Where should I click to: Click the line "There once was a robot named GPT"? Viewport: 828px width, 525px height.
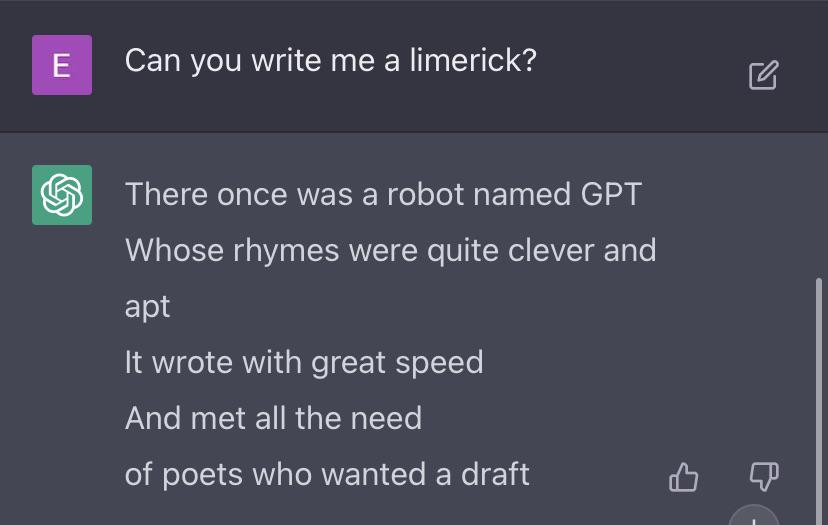point(383,193)
